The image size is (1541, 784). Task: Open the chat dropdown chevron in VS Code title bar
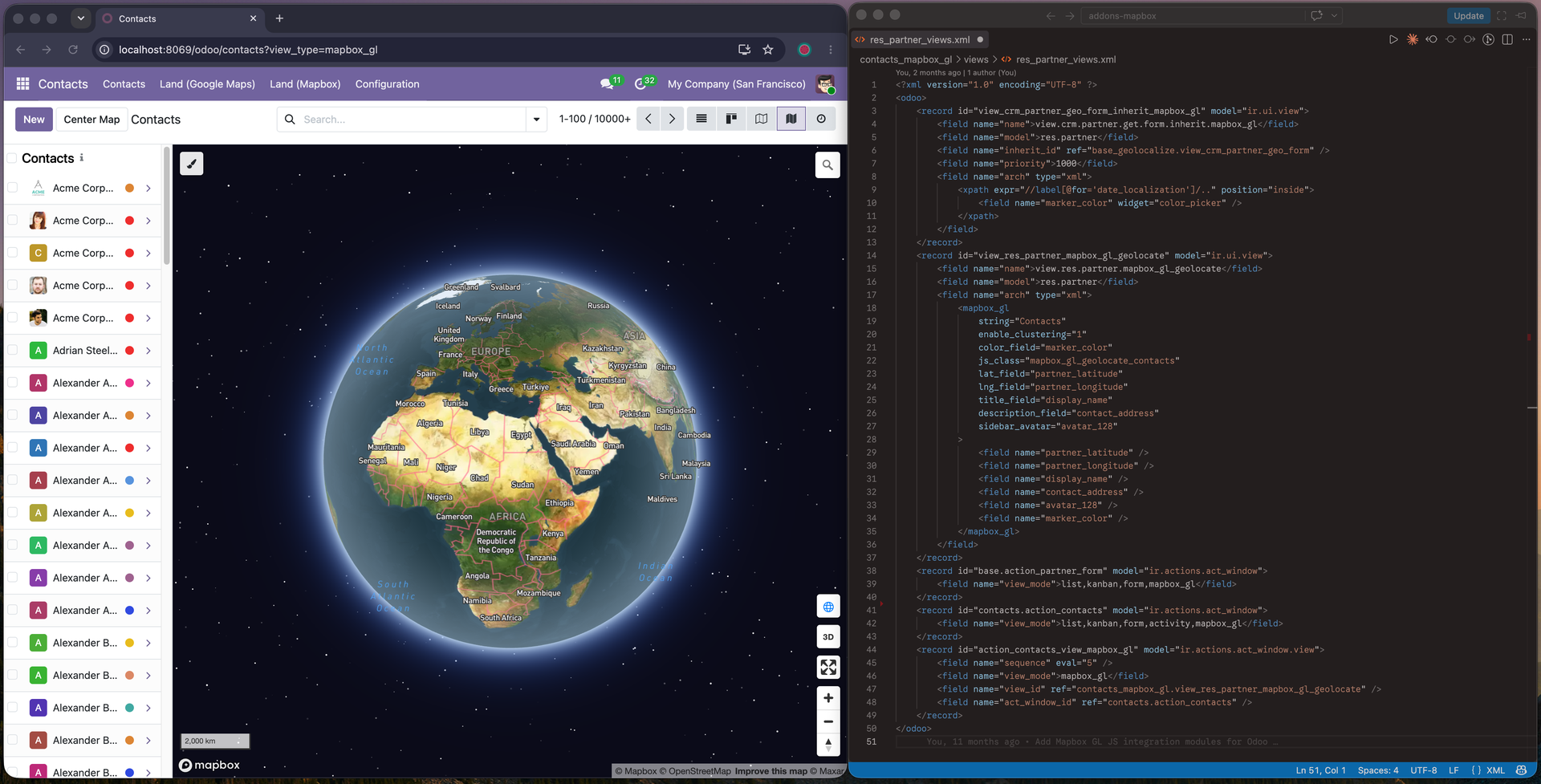(x=1334, y=15)
